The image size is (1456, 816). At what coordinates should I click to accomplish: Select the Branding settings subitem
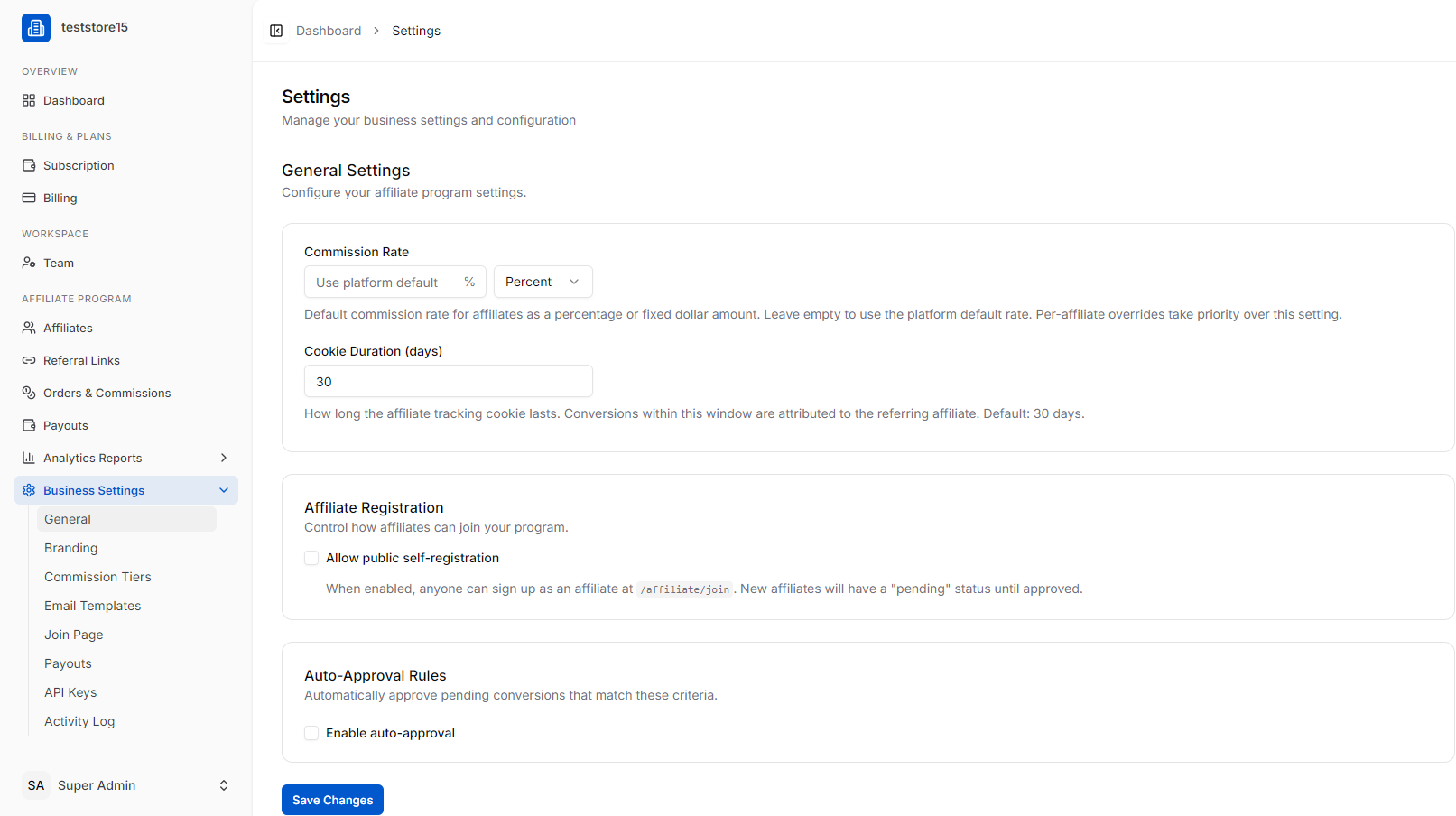pyautogui.click(x=126, y=548)
